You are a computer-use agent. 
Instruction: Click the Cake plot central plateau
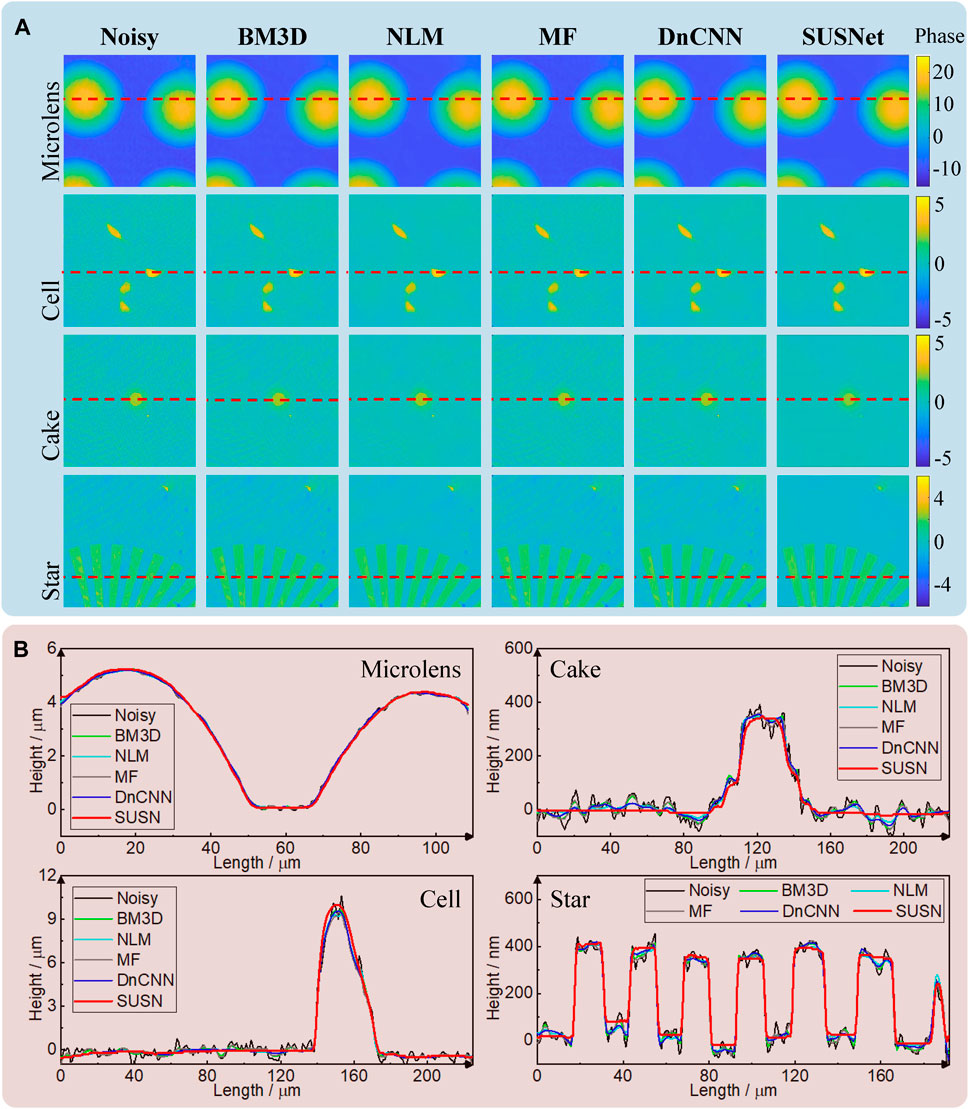762,719
